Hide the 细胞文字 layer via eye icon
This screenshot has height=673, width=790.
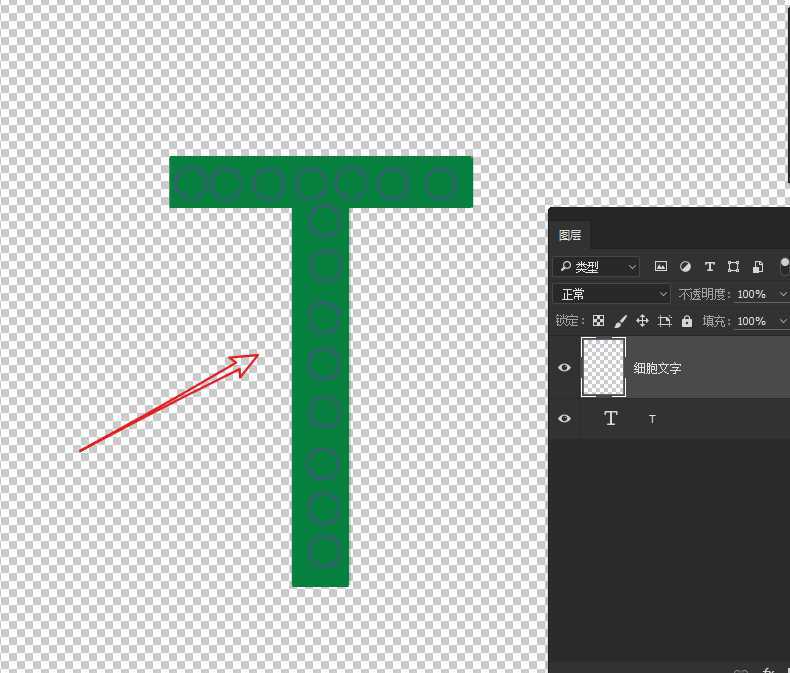pyautogui.click(x=565, y=368)
